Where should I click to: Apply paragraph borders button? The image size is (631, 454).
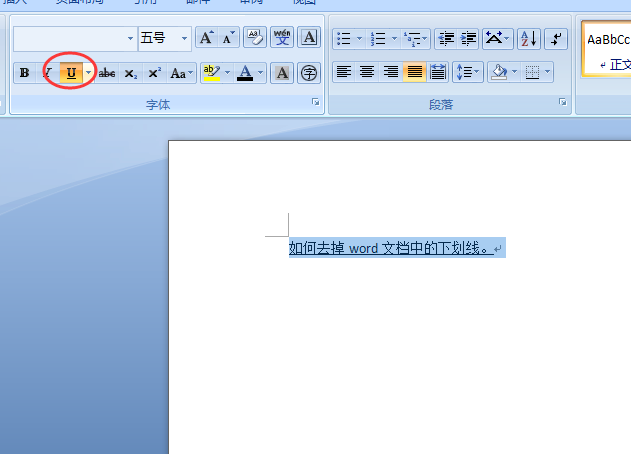pyautogui.click(x=532, y=72)
